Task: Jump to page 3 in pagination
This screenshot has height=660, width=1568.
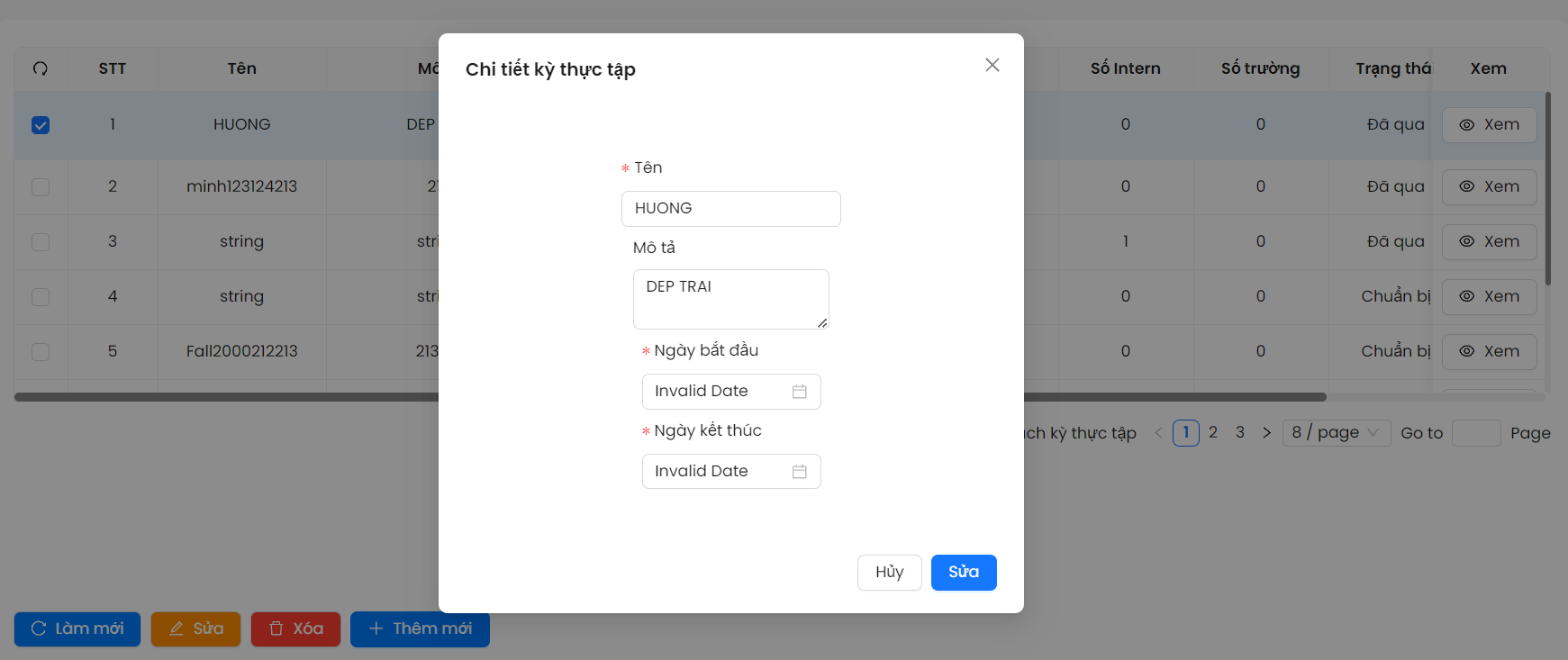Action: (x=1240, y=433)
